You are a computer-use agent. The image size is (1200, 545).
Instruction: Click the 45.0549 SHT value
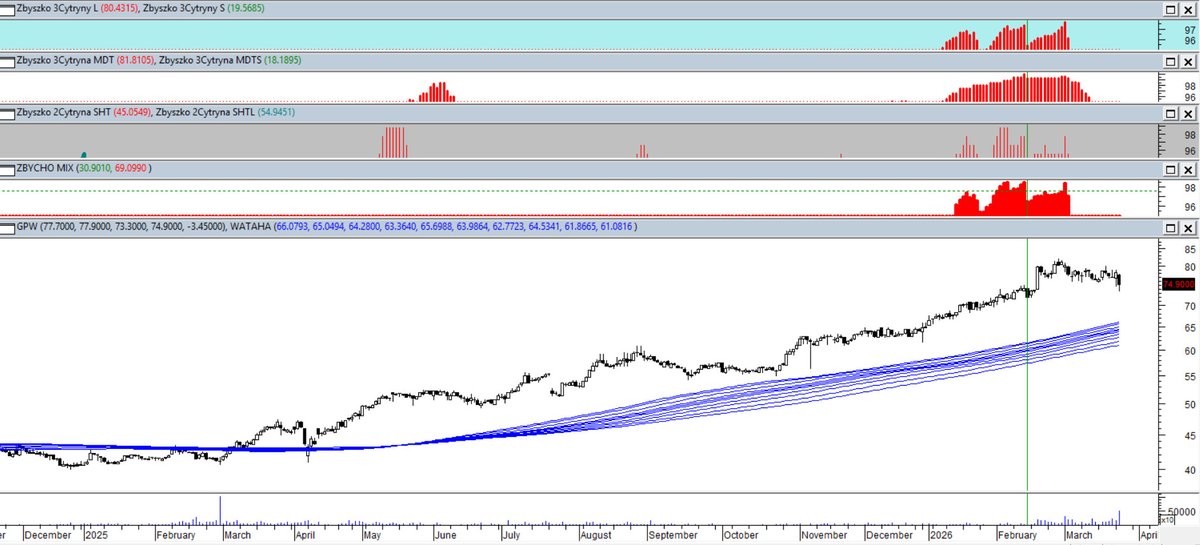click(131, 114)
